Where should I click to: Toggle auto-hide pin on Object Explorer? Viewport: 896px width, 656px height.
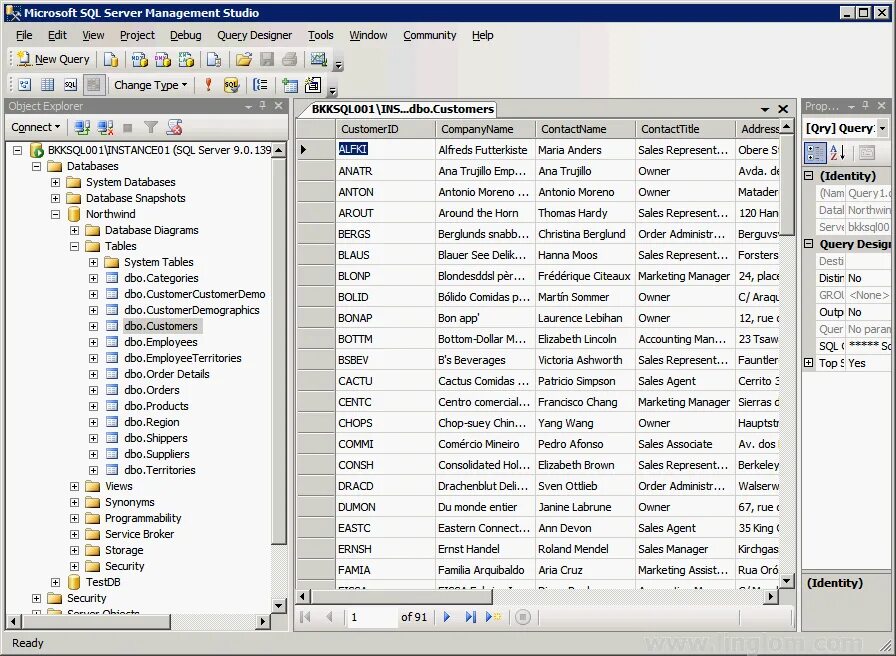[263, 106]
